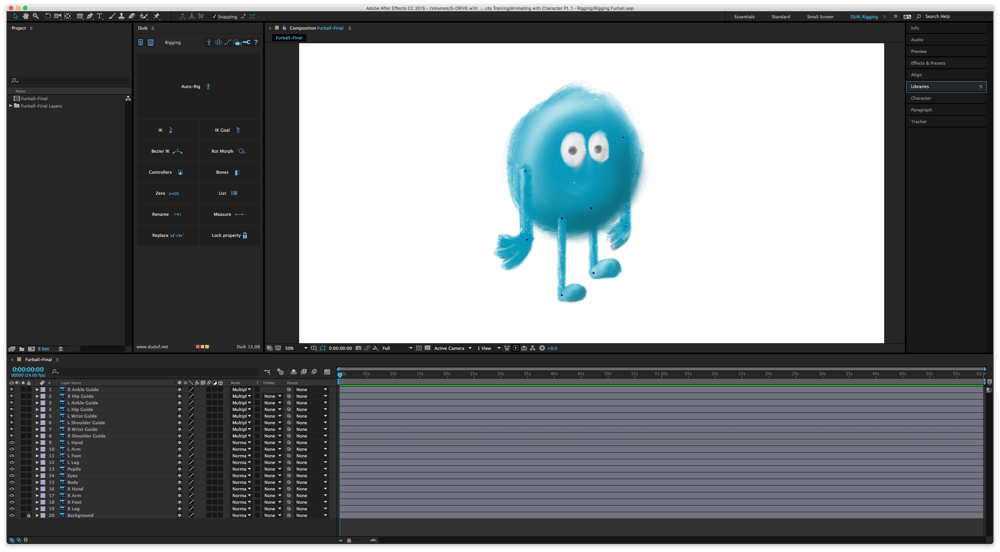Select the Roto Brush tool
The image size is (1000, 552).
tap(143, 16)
